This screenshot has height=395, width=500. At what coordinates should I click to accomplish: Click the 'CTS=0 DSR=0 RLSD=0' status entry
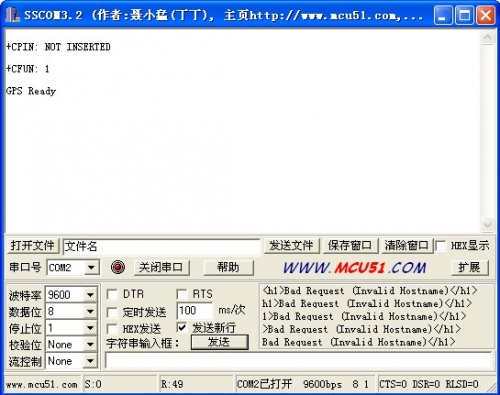pyautogui.click(x=429, y=385)
